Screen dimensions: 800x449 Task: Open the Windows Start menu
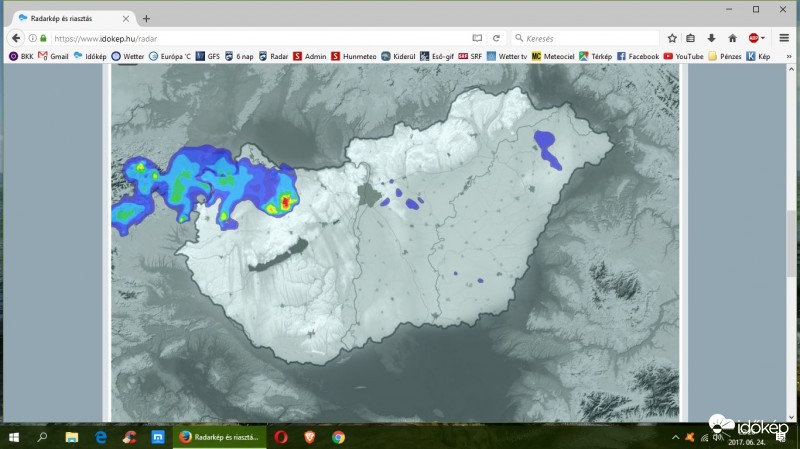click(x=14, y=437)
